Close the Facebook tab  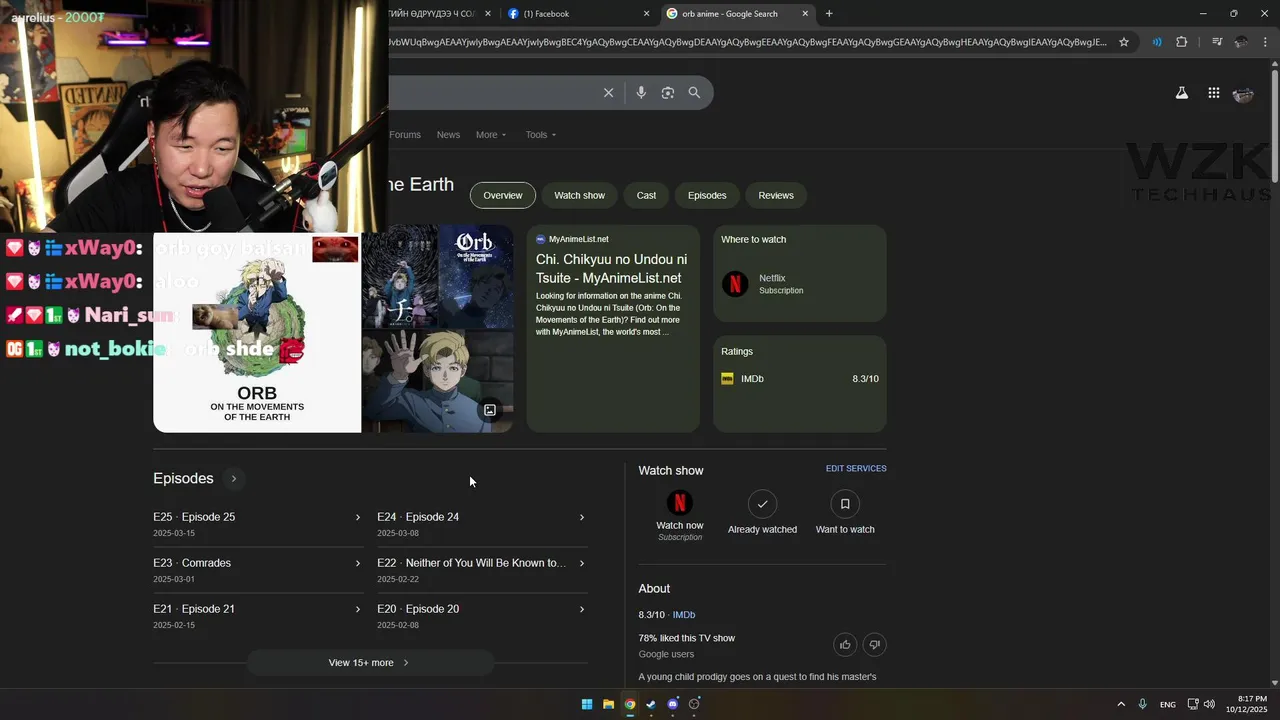646,13
